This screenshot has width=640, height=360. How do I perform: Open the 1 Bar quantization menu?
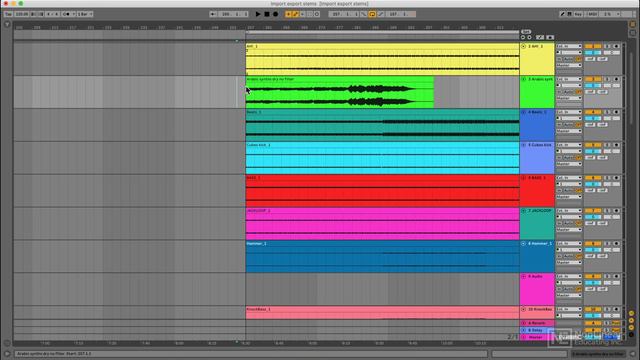click(x=85, y=14)
